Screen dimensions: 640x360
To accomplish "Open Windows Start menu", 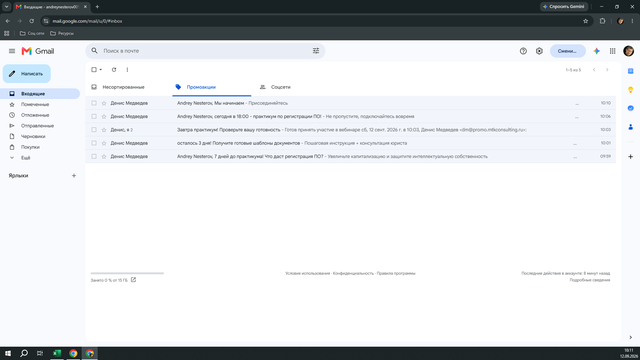I will (x=8, y=353).
